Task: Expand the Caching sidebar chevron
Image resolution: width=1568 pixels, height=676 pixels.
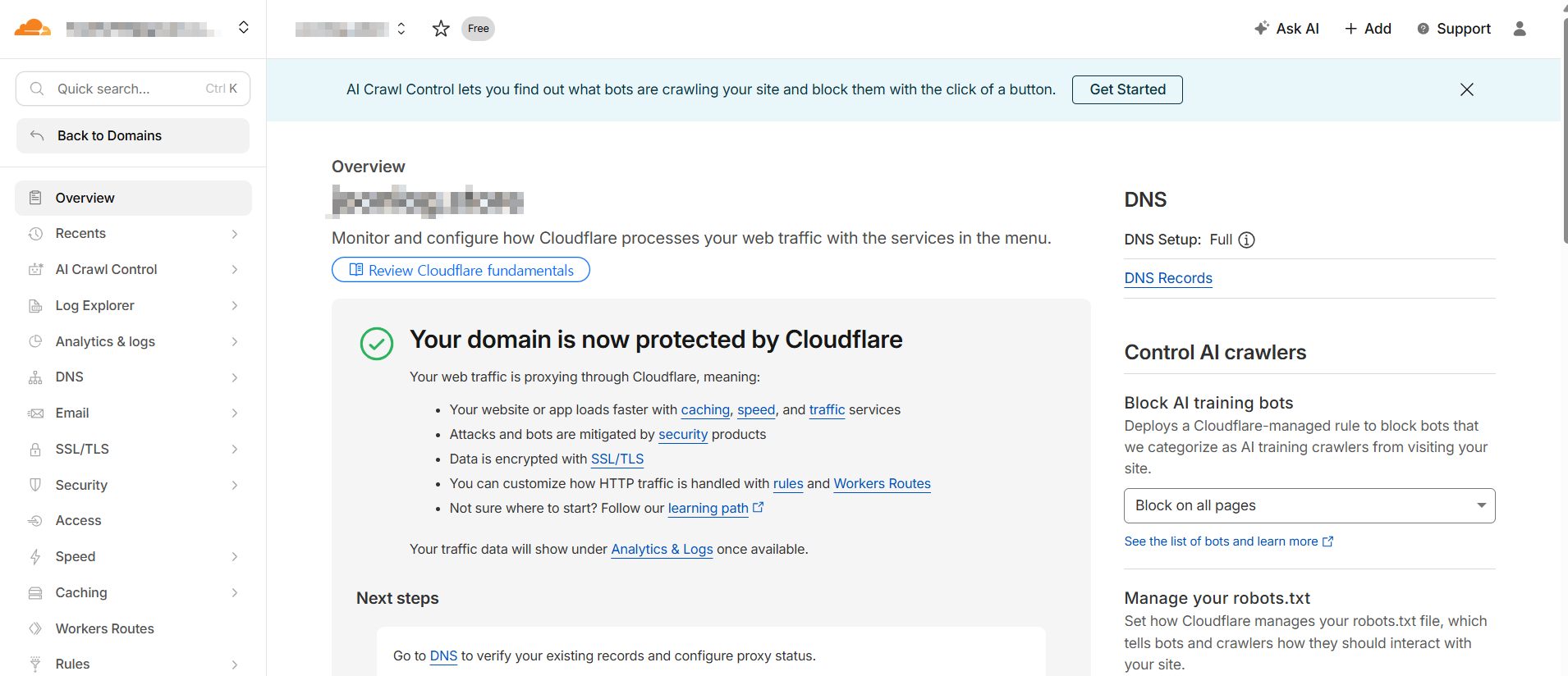Action: (x=235, y=592)
